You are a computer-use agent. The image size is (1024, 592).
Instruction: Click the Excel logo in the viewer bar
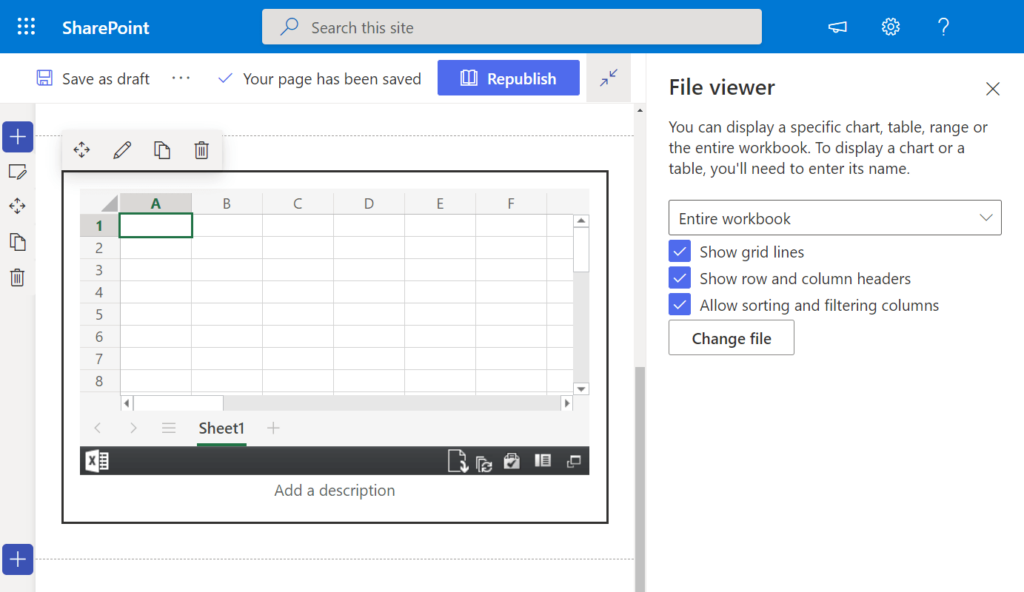tap(97, 461)
